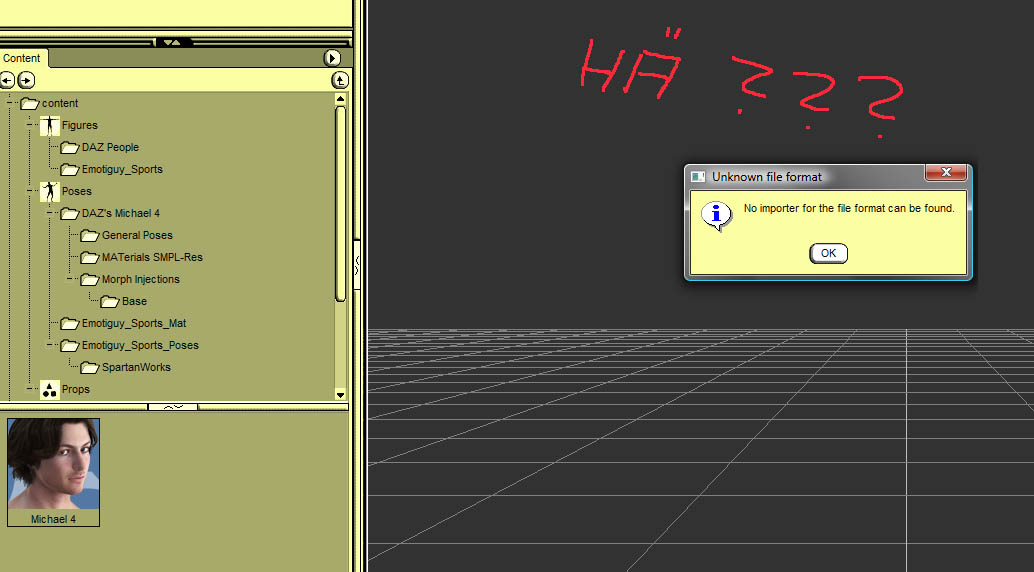Click the dialog title bar window icon
The height and width of the screenshot is (572, 1034).
(x=698, y=177)
